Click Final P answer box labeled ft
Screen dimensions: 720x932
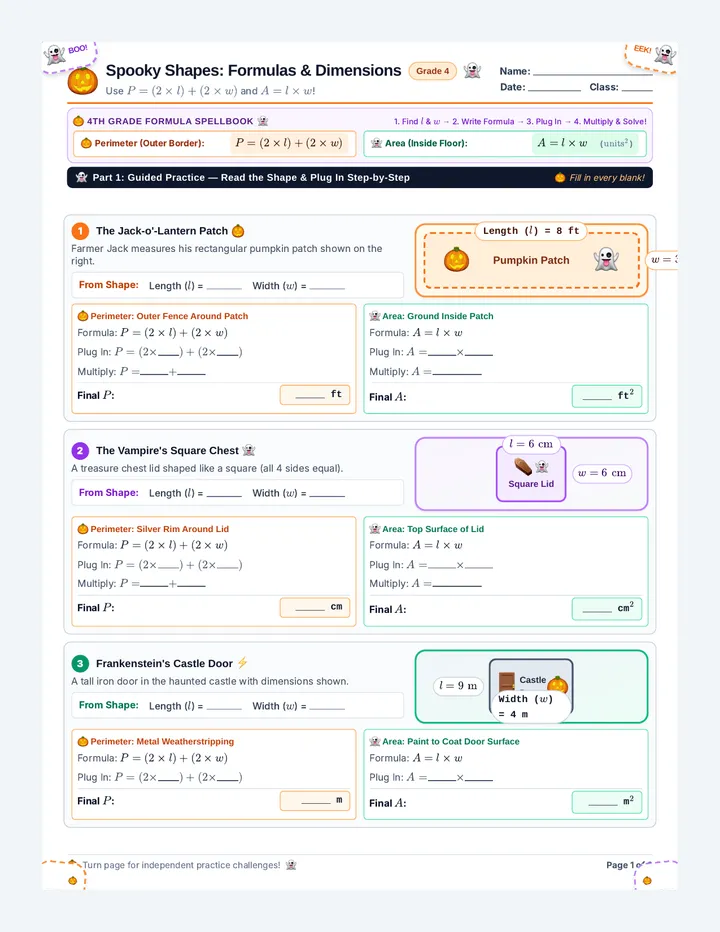[x=315, y=395]
